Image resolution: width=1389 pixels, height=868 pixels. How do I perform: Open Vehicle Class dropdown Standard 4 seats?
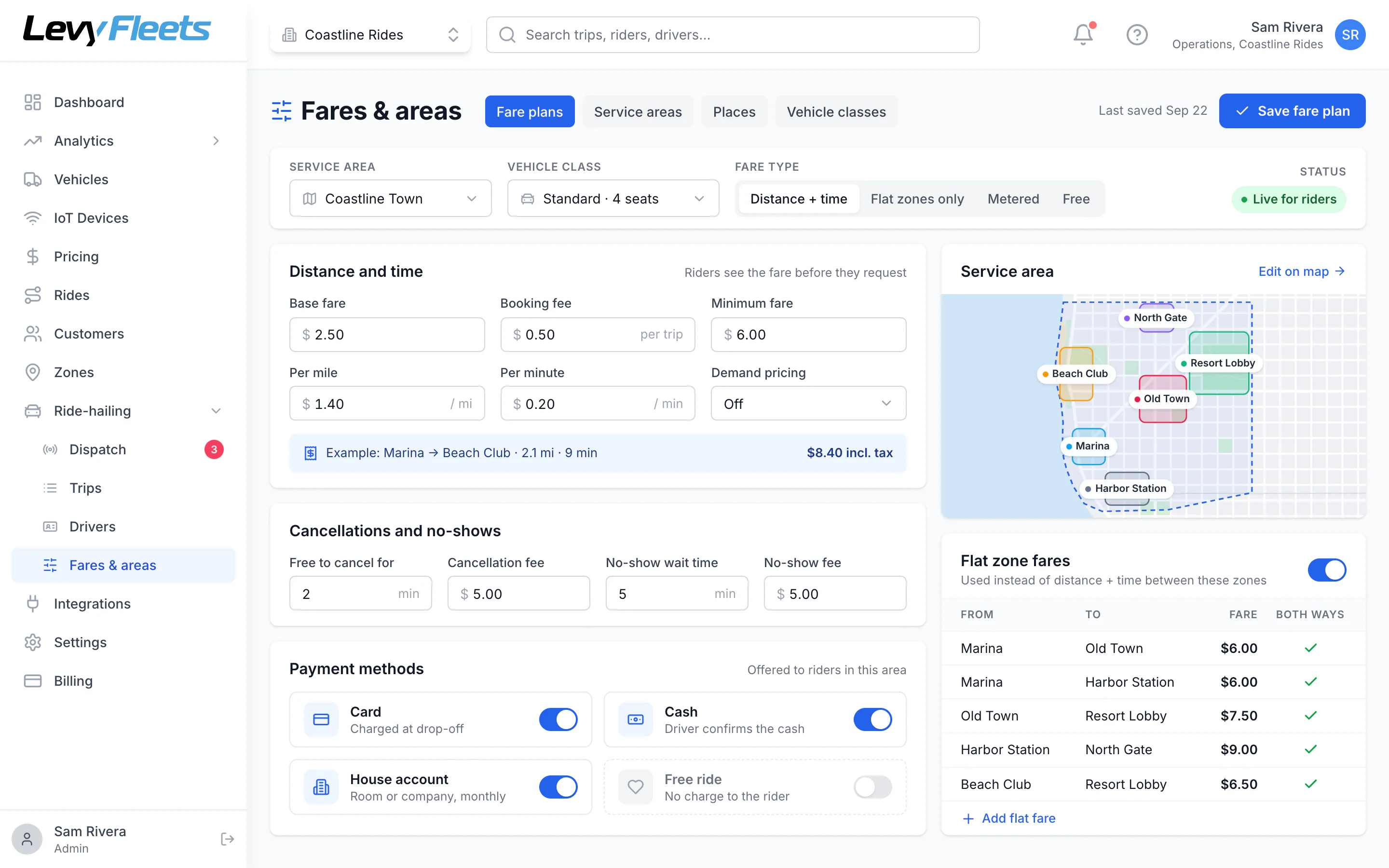[613, 198]
